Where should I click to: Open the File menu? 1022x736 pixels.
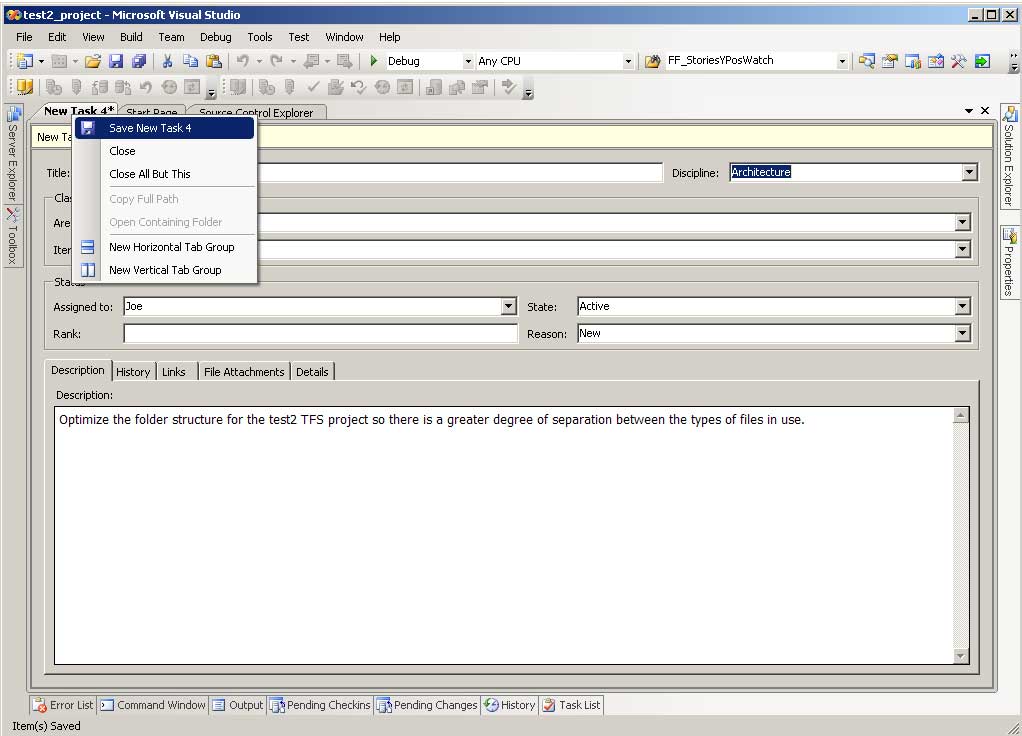24,37
